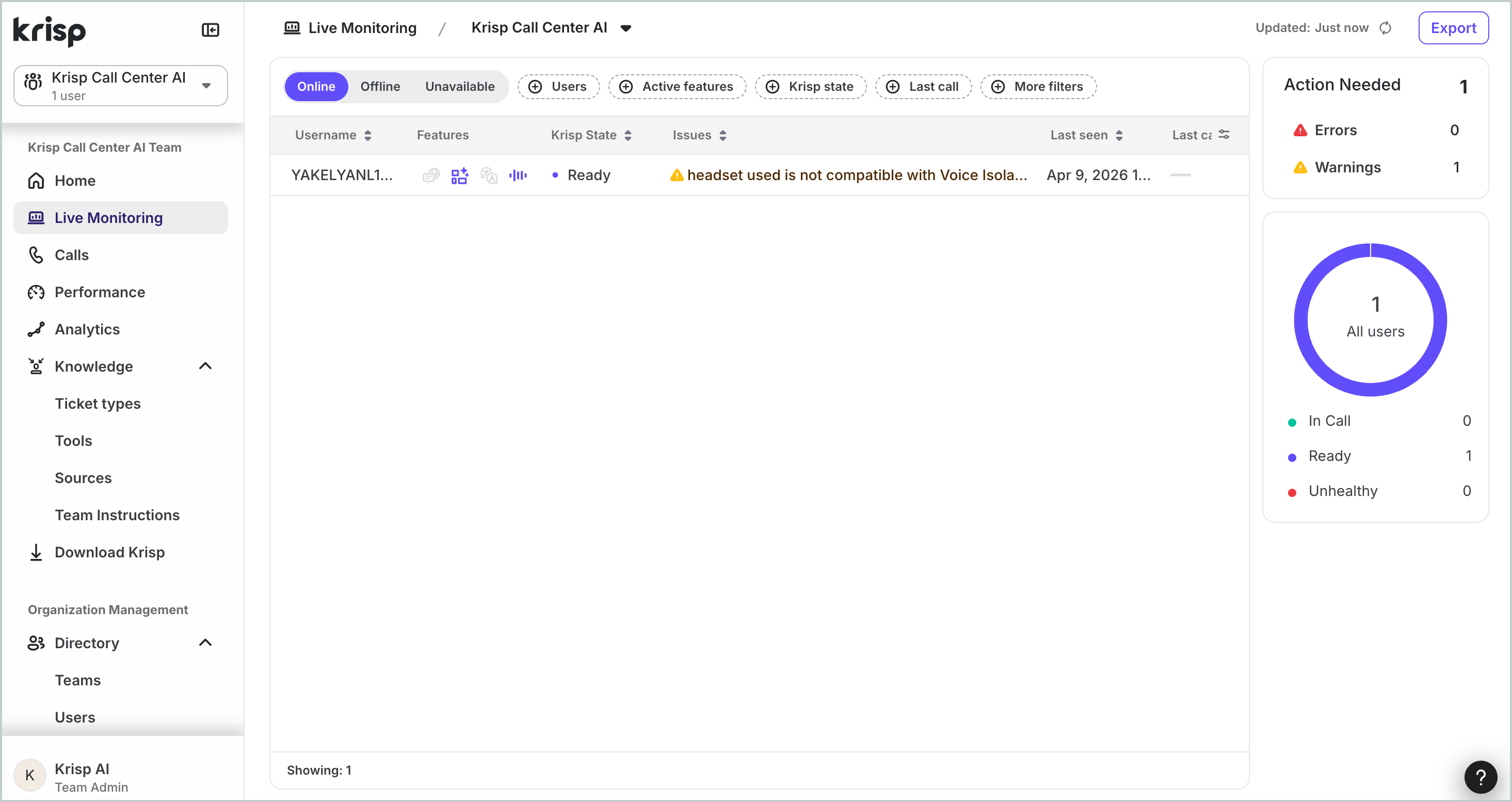Viewport: 1512px width, 802px height.
Task: Open the Calls page in sidebar
Action: coord(72,255)
